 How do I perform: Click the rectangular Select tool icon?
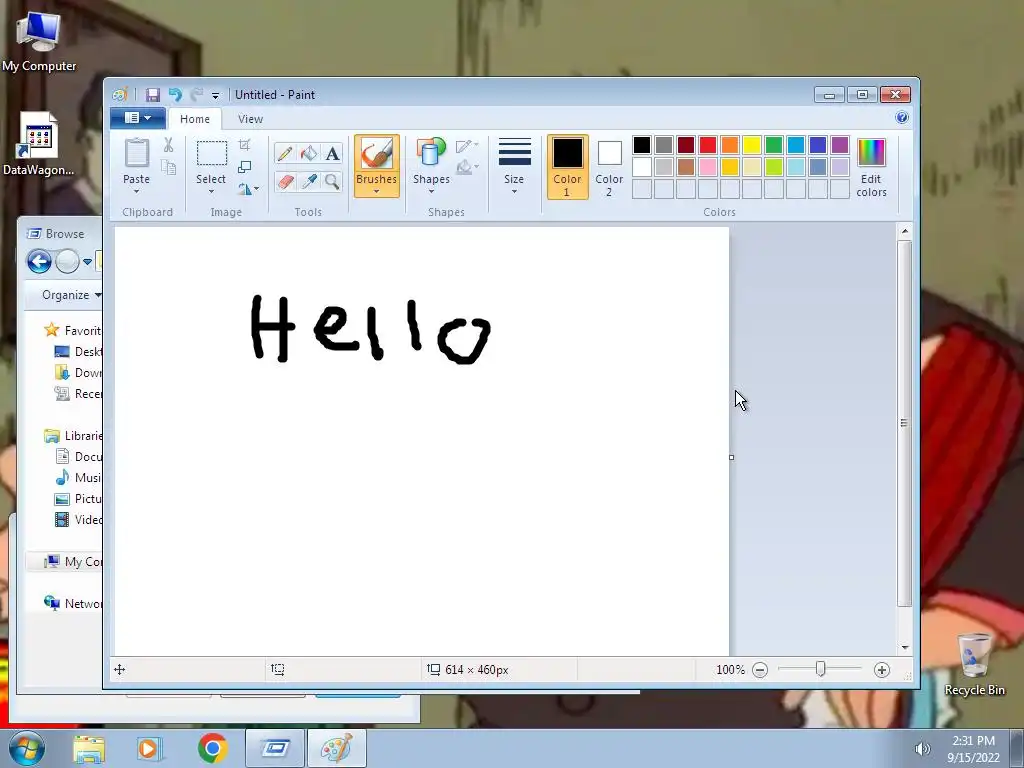pos(212,154)
